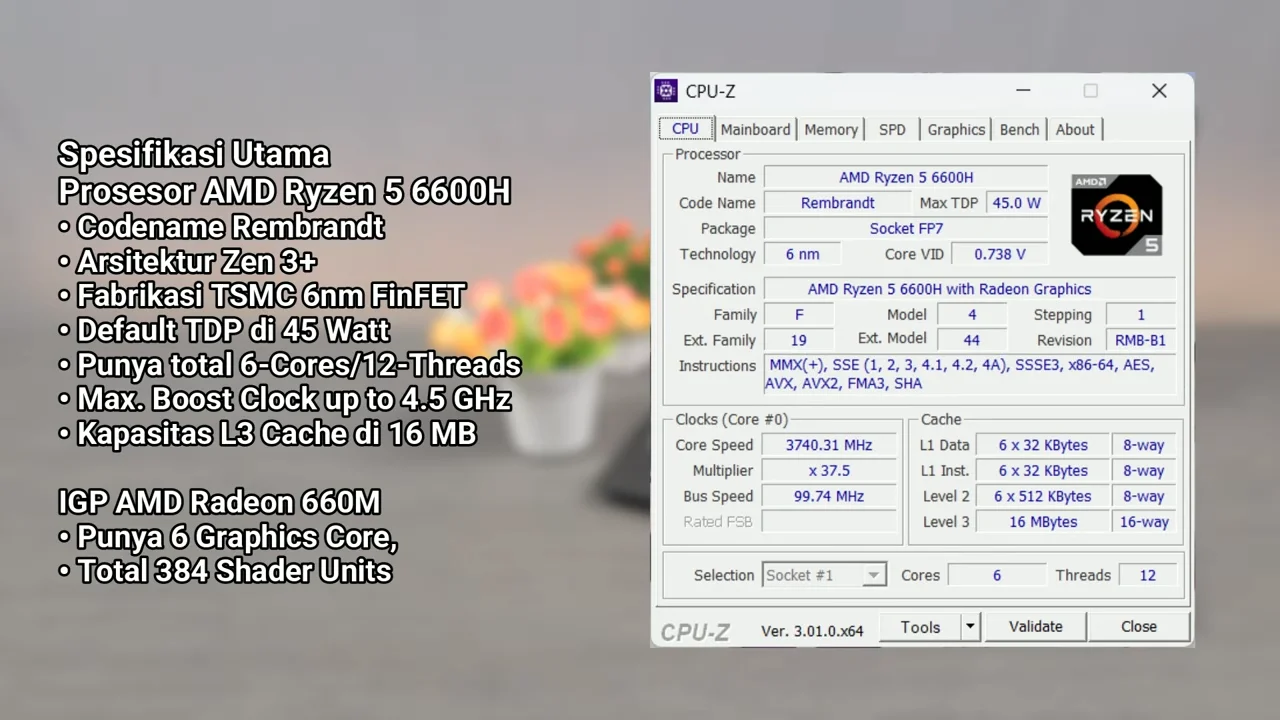Minimize the CPU-Z window
The height and width of the screenshot is (720, 1280).
click(1023, 91)
